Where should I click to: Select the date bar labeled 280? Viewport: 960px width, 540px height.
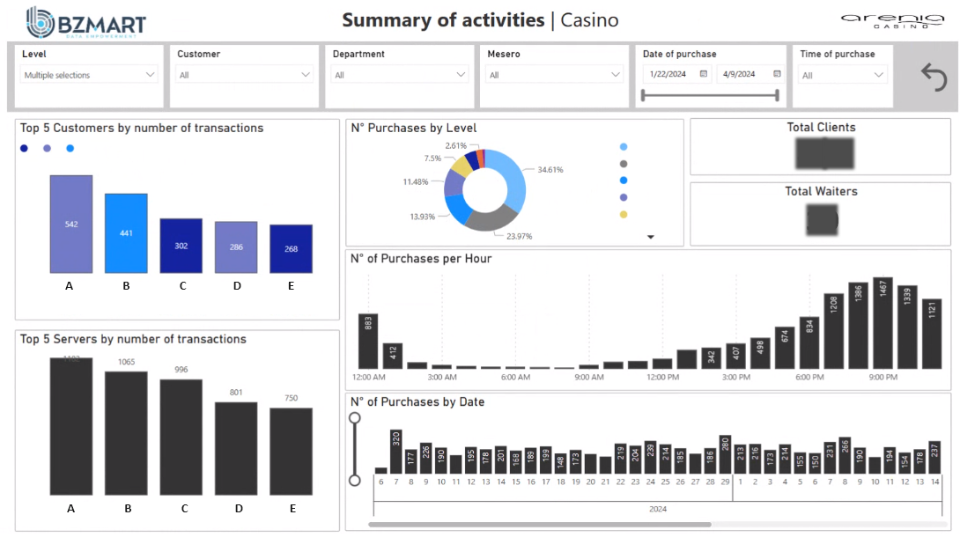coord(725,454)
